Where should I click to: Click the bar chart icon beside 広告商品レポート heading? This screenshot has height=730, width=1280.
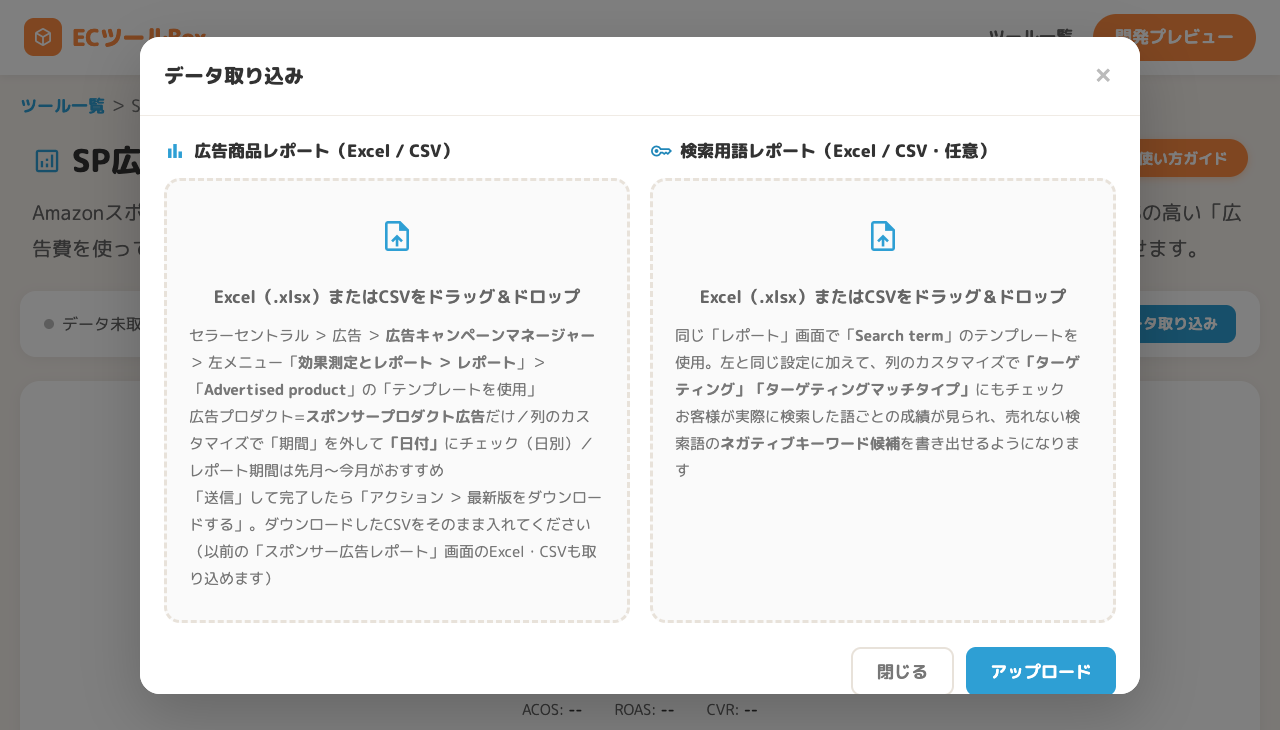175,151
